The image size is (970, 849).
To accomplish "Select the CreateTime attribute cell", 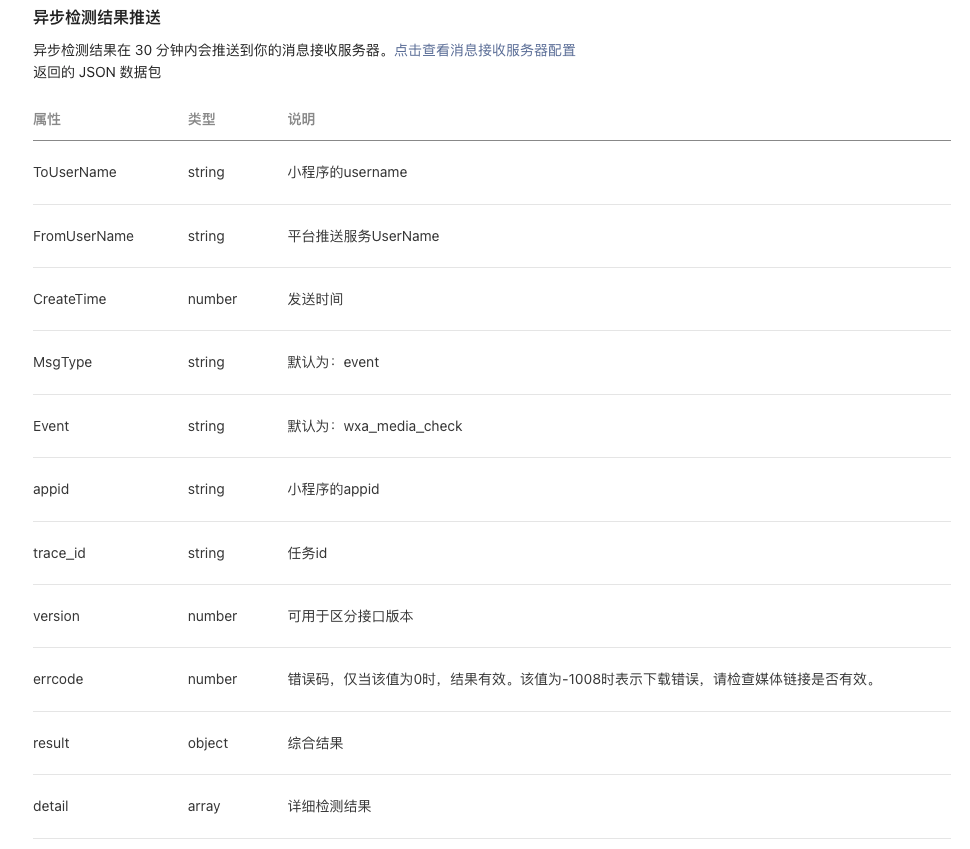I will tap(70, 299).
